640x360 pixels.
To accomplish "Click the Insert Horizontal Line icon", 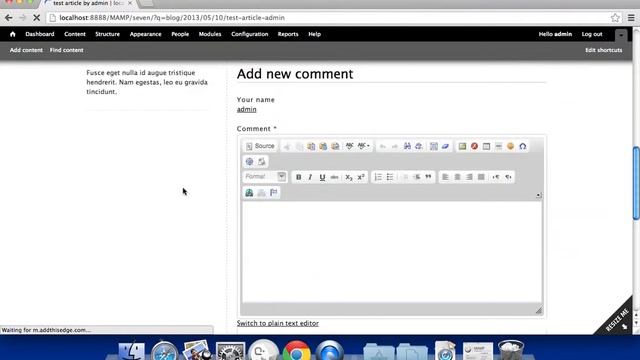I will (x=498, y=146).
